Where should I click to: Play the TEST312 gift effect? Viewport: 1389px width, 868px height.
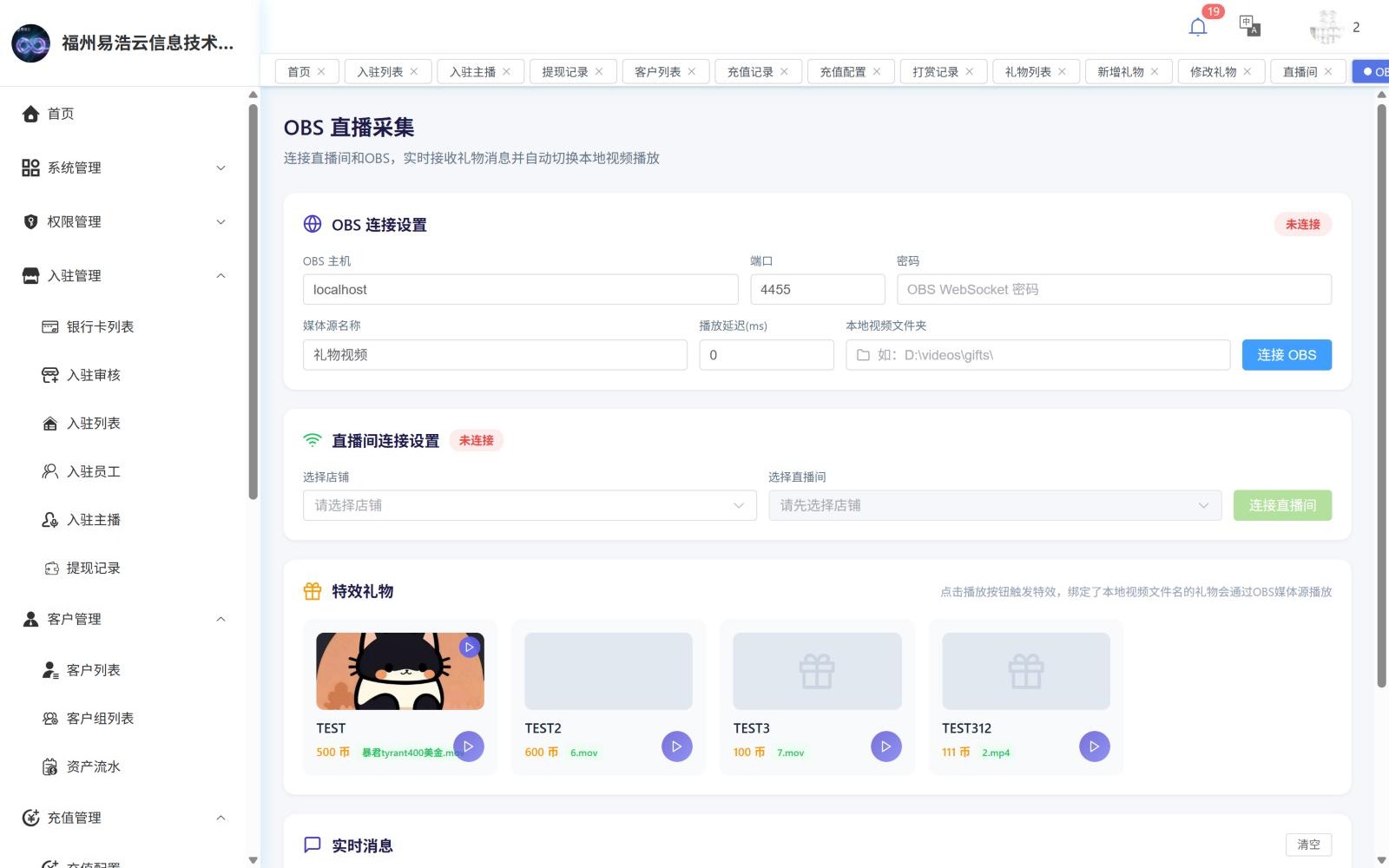point(1095,746)
